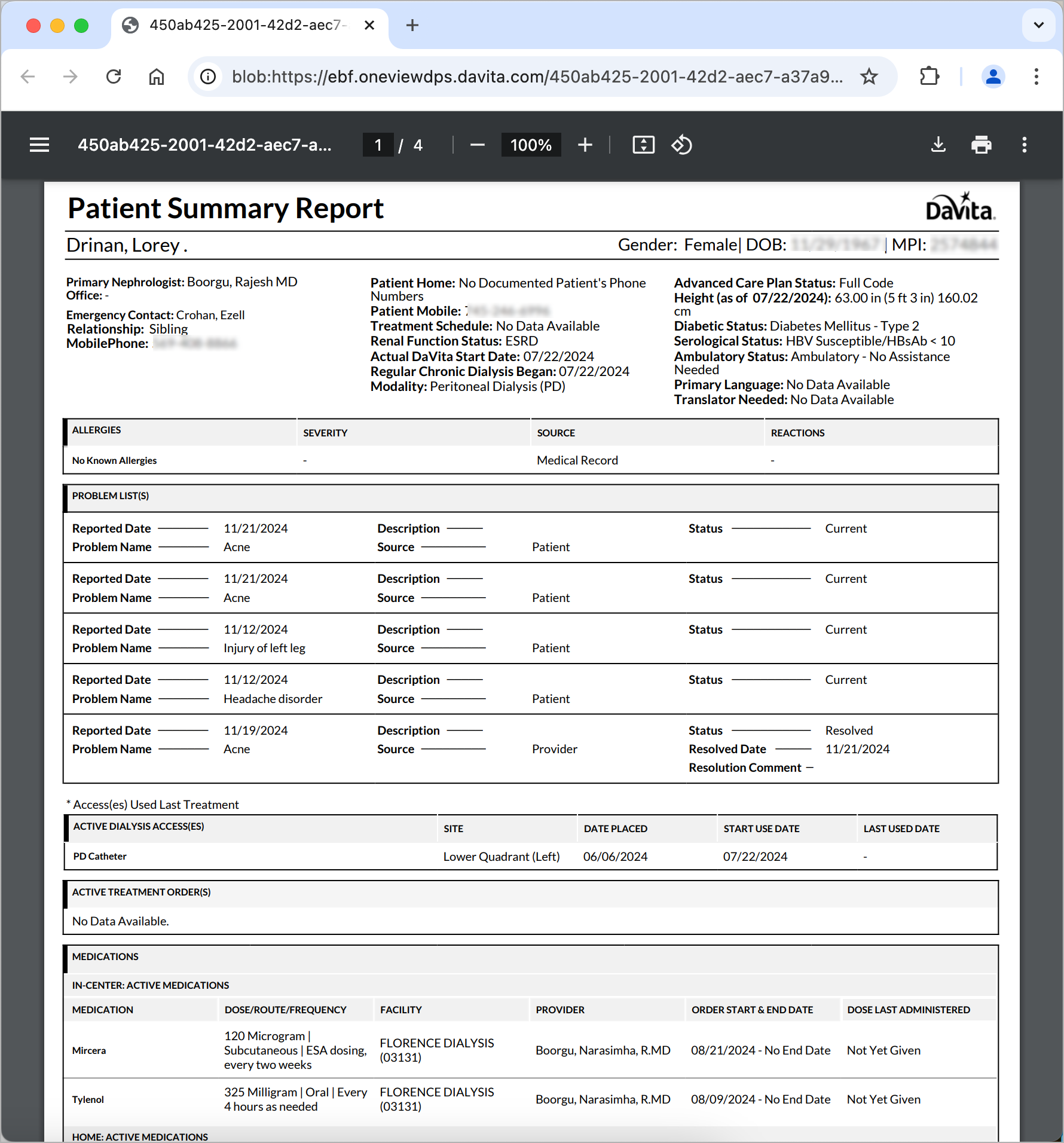Click Advanced Care Plan Status Full Code
The height and width of the screenshot is (1143, 1064).
tap(784, 283)
